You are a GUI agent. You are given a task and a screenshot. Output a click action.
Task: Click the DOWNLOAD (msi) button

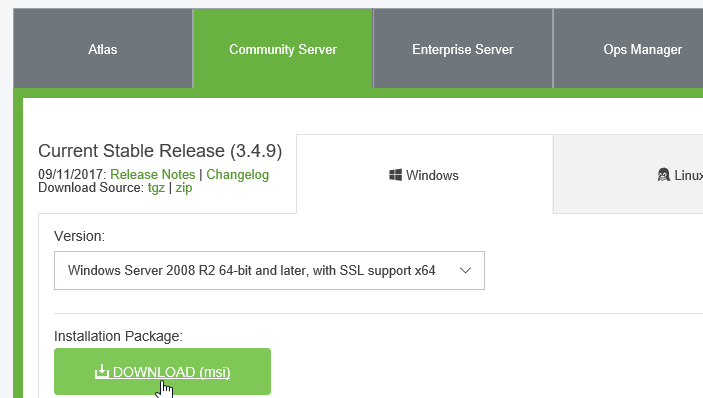162,372
